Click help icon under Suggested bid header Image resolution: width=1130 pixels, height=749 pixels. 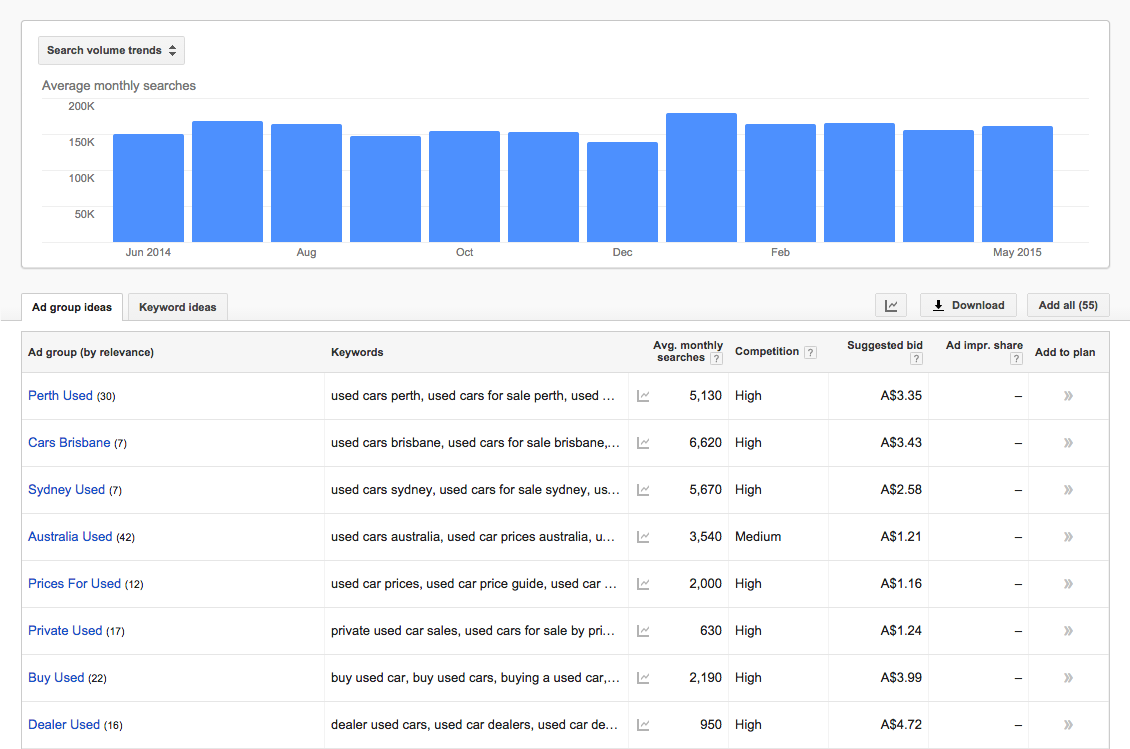pos(917,359)
